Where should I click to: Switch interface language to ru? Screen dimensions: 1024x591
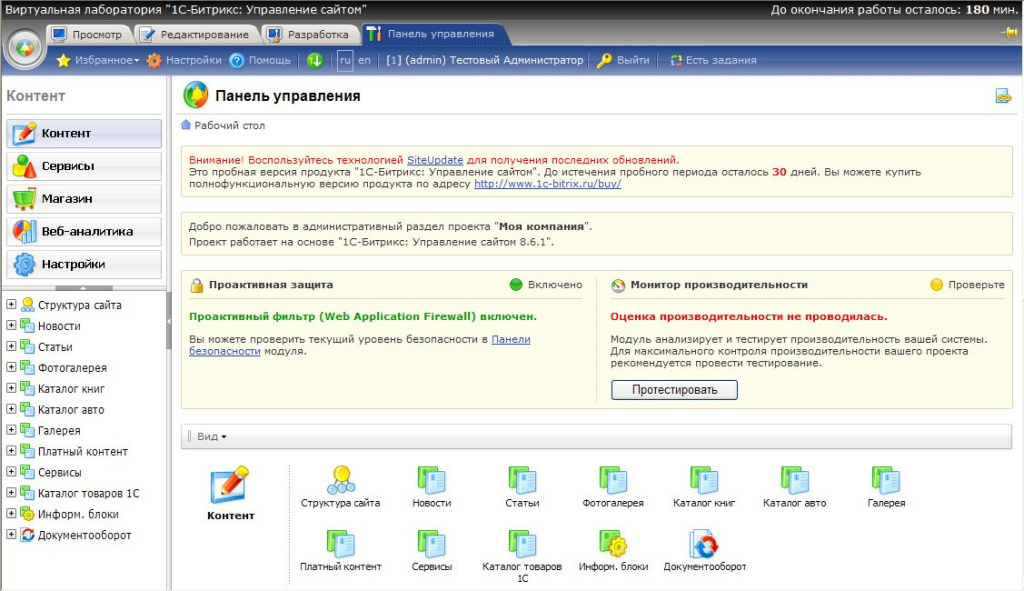point(345,60)
